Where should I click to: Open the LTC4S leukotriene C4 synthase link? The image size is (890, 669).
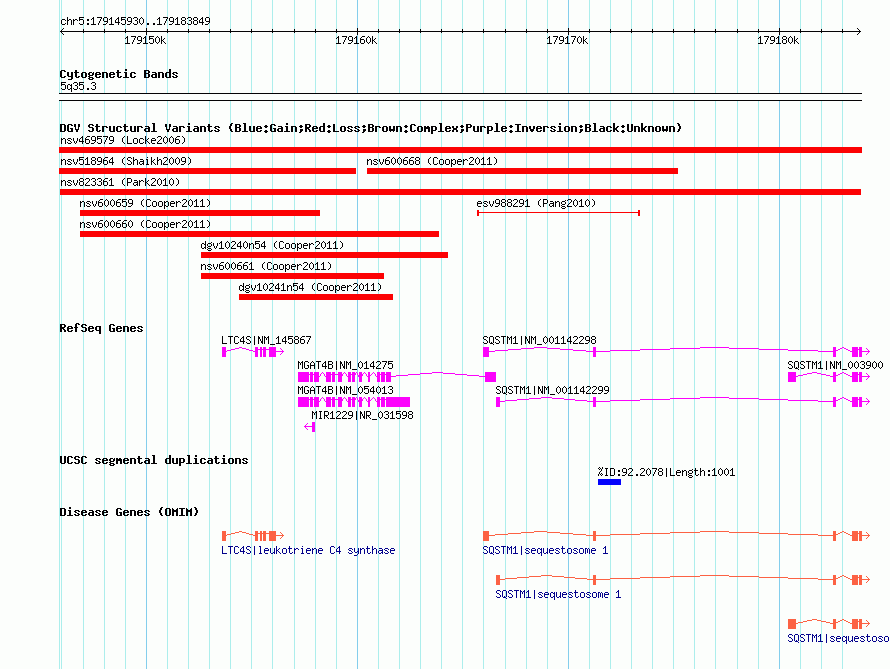click(308, 550)
